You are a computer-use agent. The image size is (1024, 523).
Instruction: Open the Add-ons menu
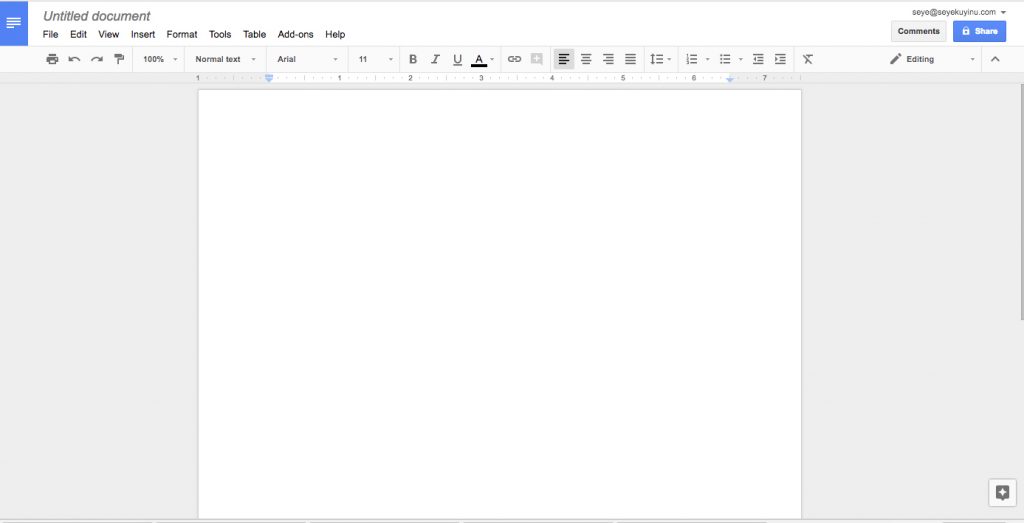[296, 35]
